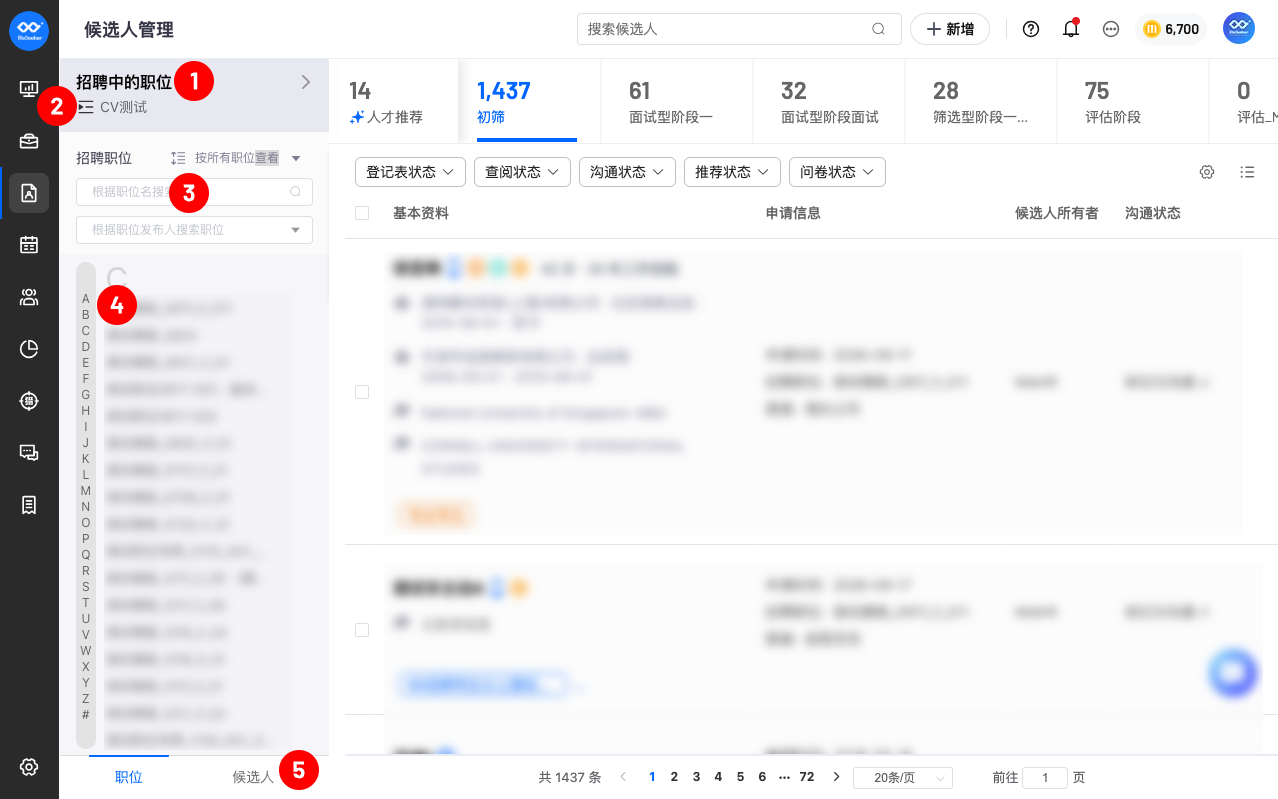Open the notification bell
1278x799 pixels.
click(x=1071, y=29)
